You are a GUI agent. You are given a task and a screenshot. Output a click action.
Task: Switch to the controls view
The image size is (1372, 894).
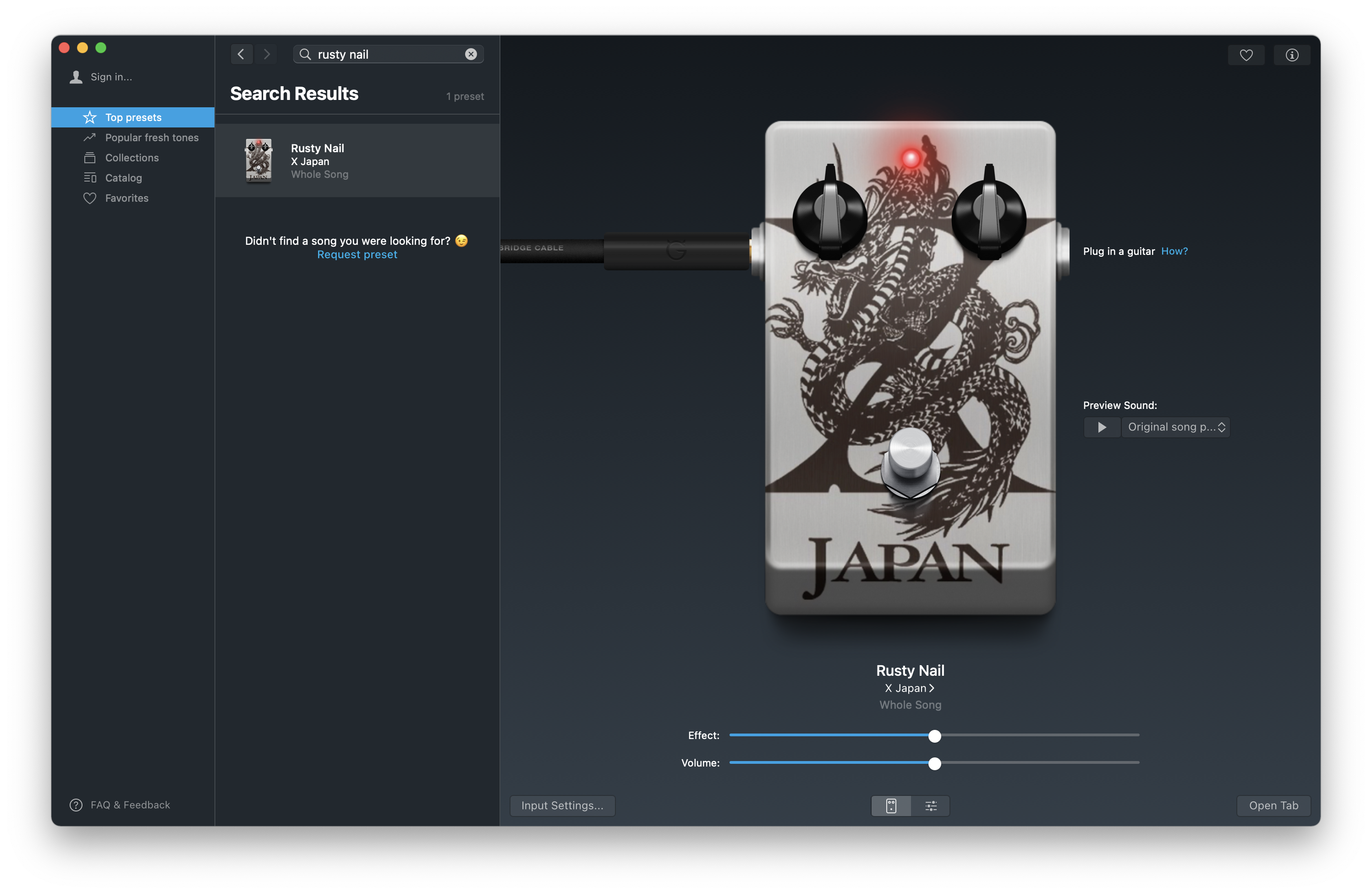(x=930, y=805)
